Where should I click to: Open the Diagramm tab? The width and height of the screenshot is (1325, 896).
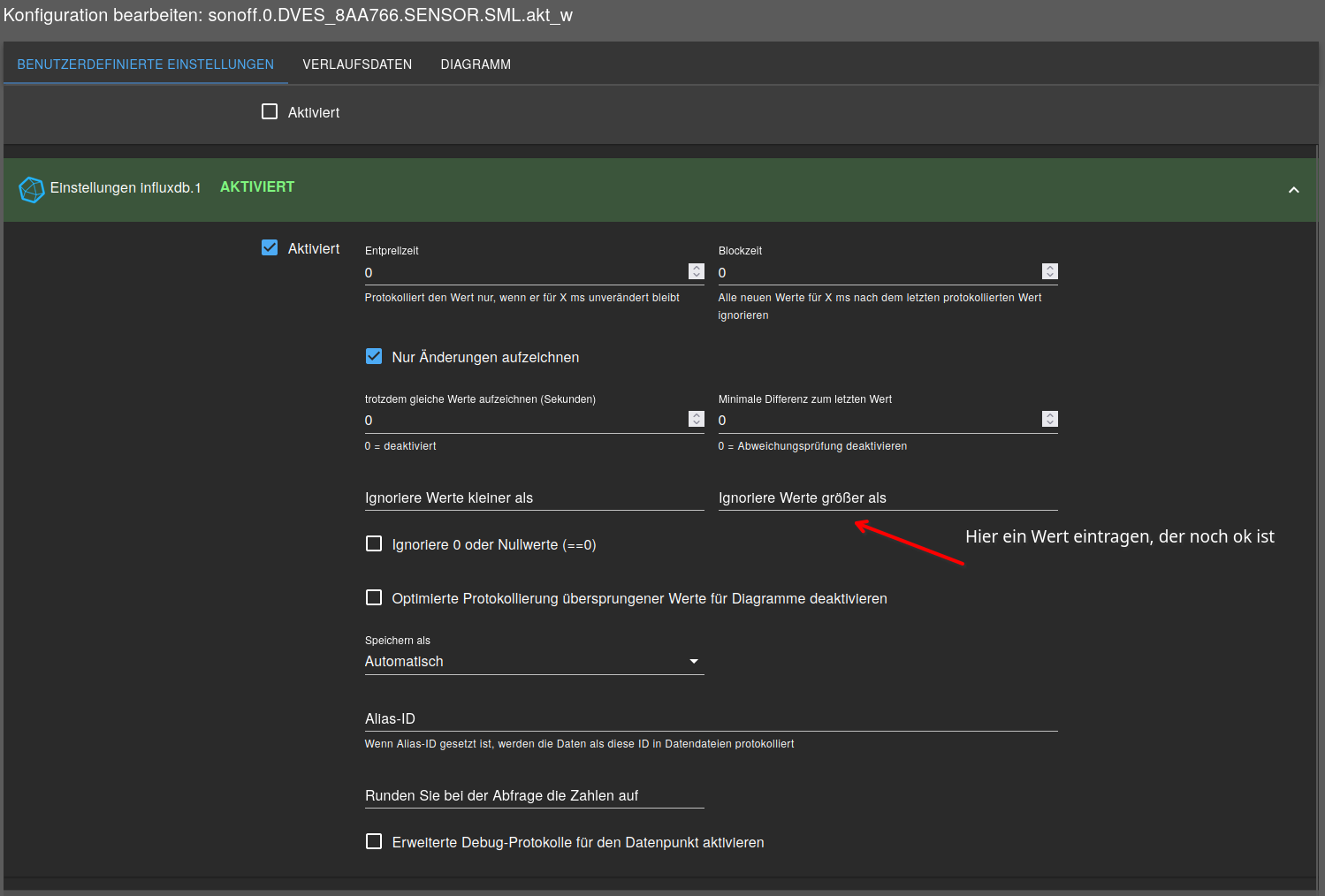(x=476, y=65)
